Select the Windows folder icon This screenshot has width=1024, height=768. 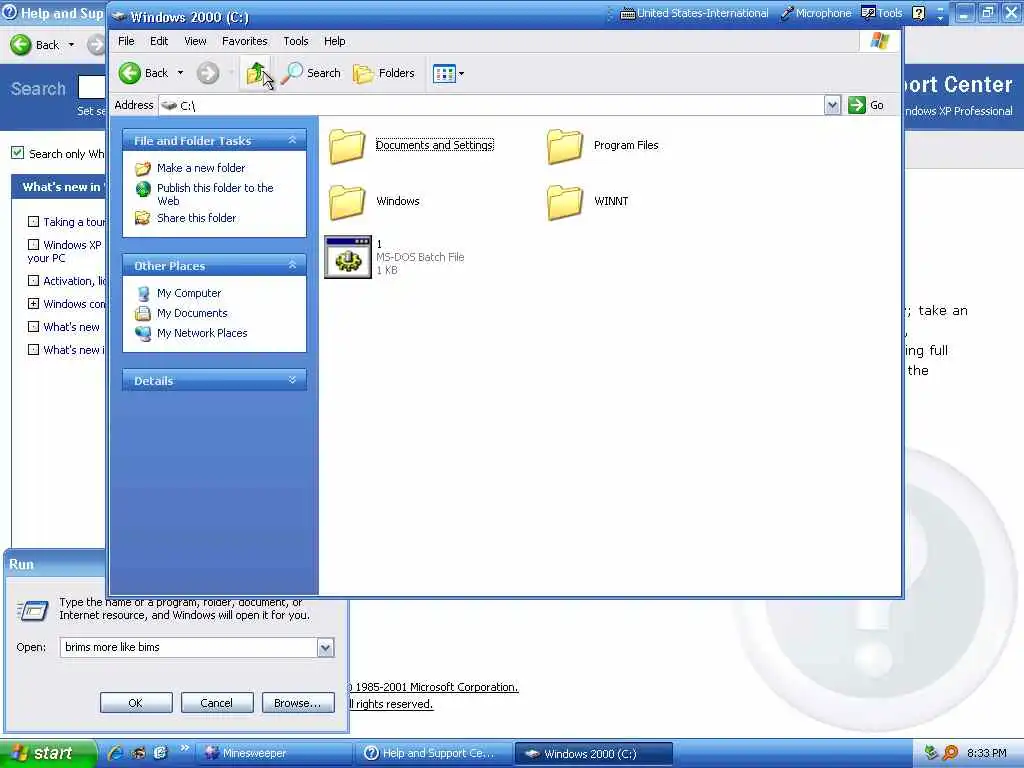pos(347,202)
